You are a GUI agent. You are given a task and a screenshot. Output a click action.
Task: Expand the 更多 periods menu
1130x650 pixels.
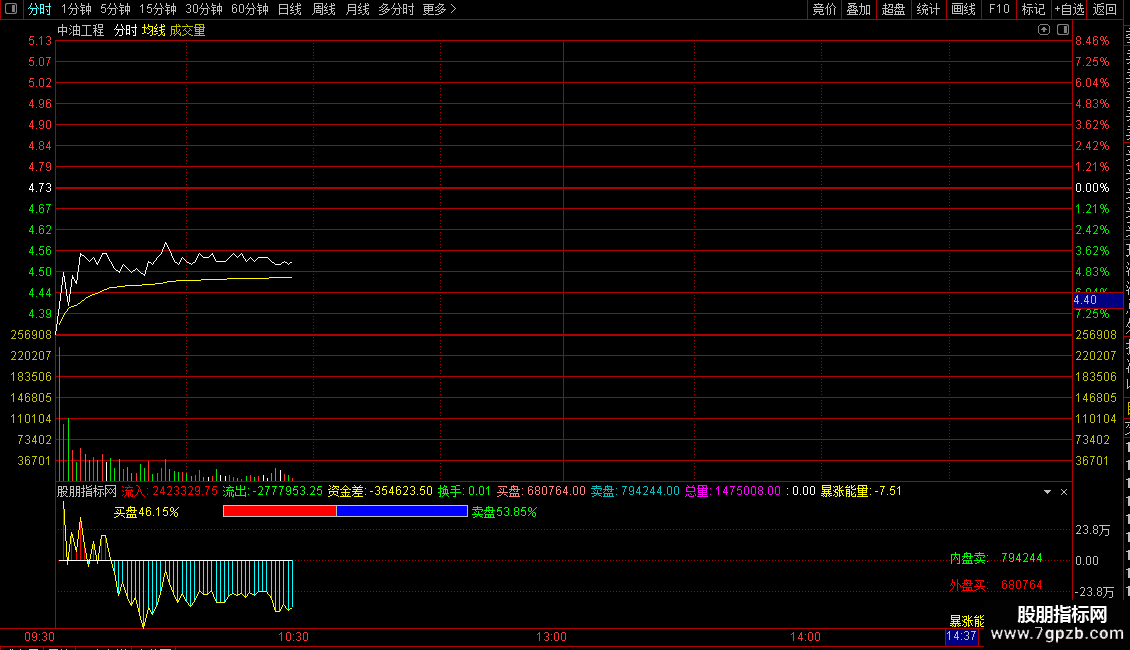439,9
